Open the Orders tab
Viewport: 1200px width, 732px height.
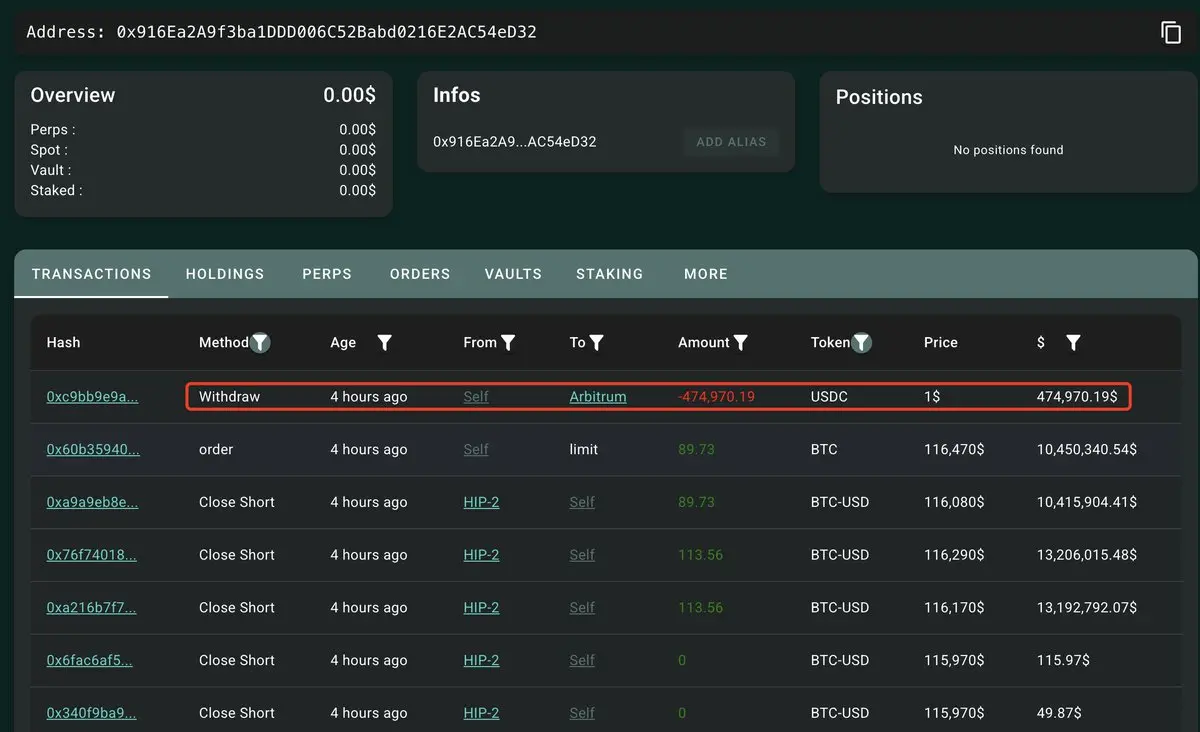point(420,274)
